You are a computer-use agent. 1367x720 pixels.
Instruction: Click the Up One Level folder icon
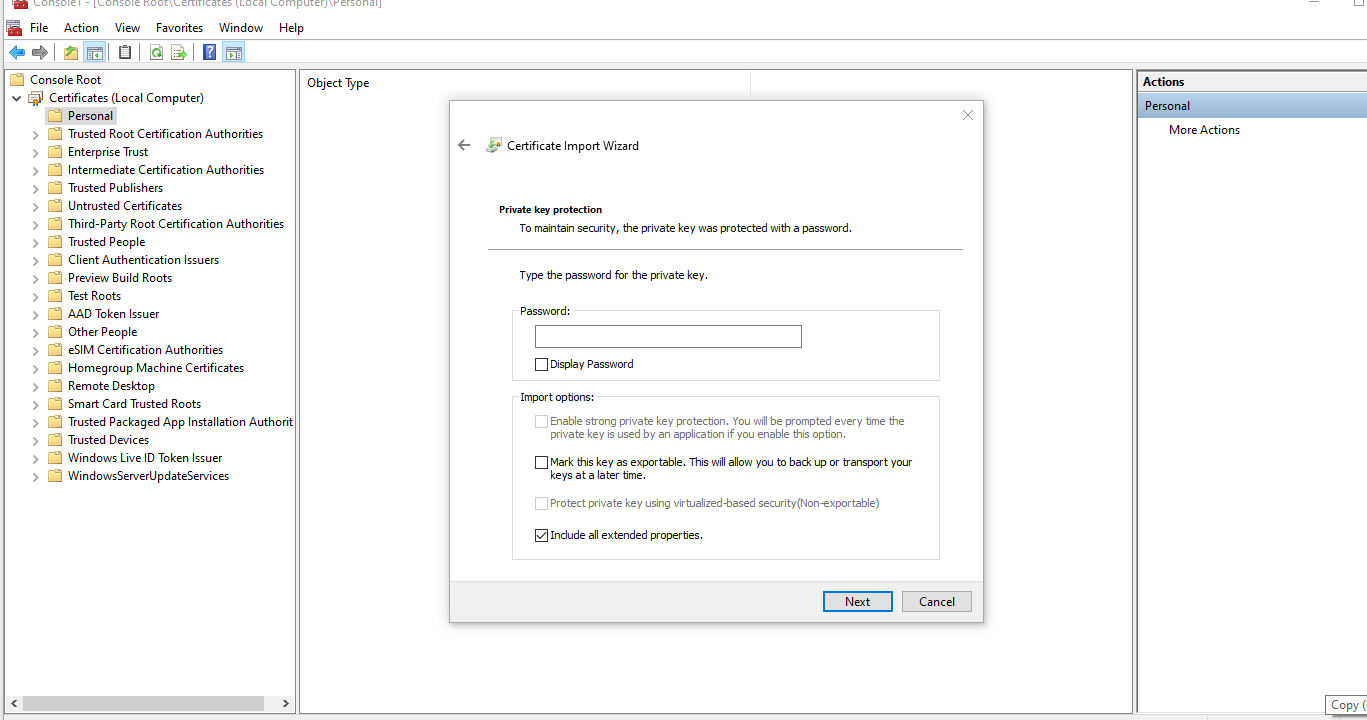[71, 52]
